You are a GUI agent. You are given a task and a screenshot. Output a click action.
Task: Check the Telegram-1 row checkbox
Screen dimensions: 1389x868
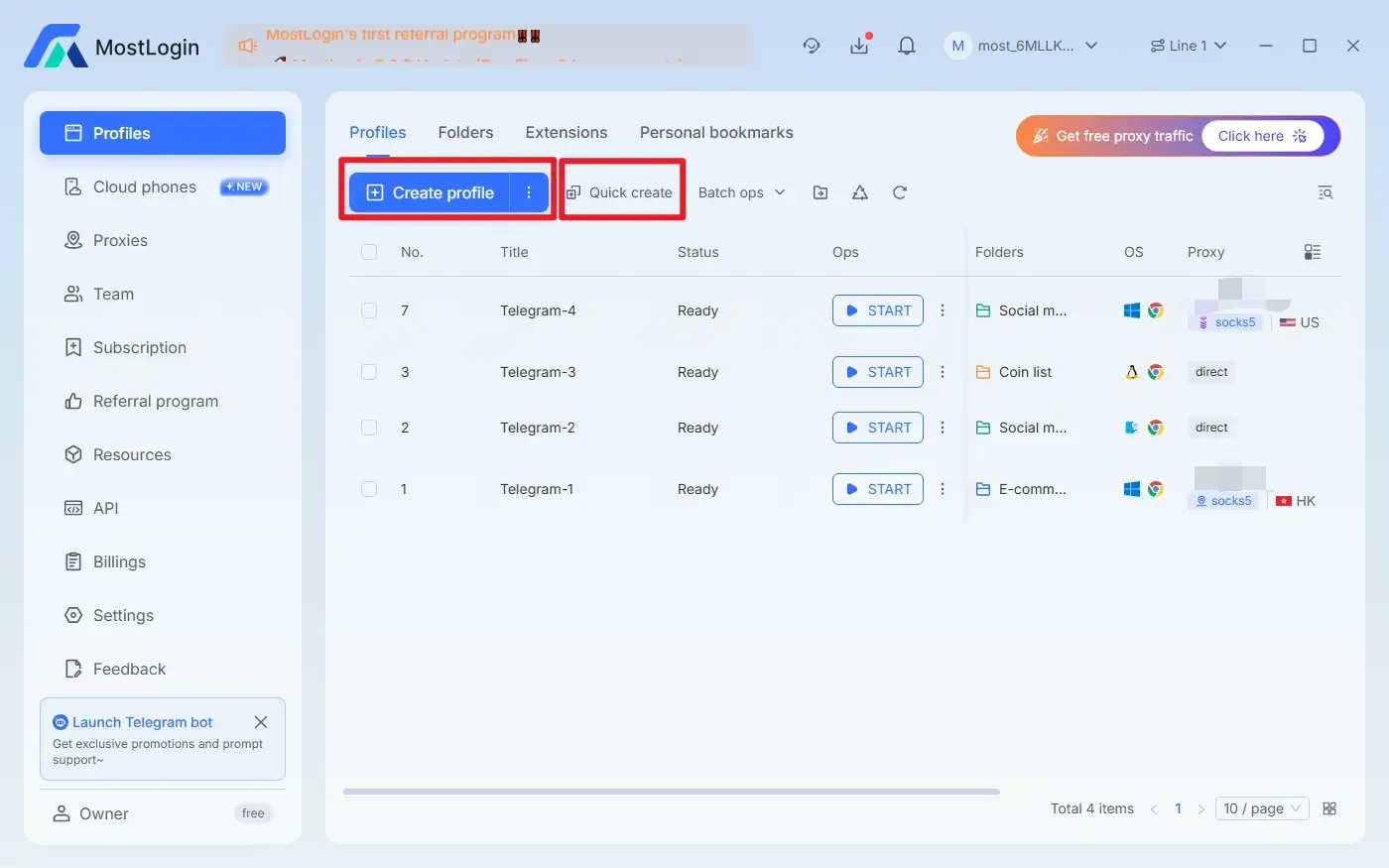tap(369, 489)
